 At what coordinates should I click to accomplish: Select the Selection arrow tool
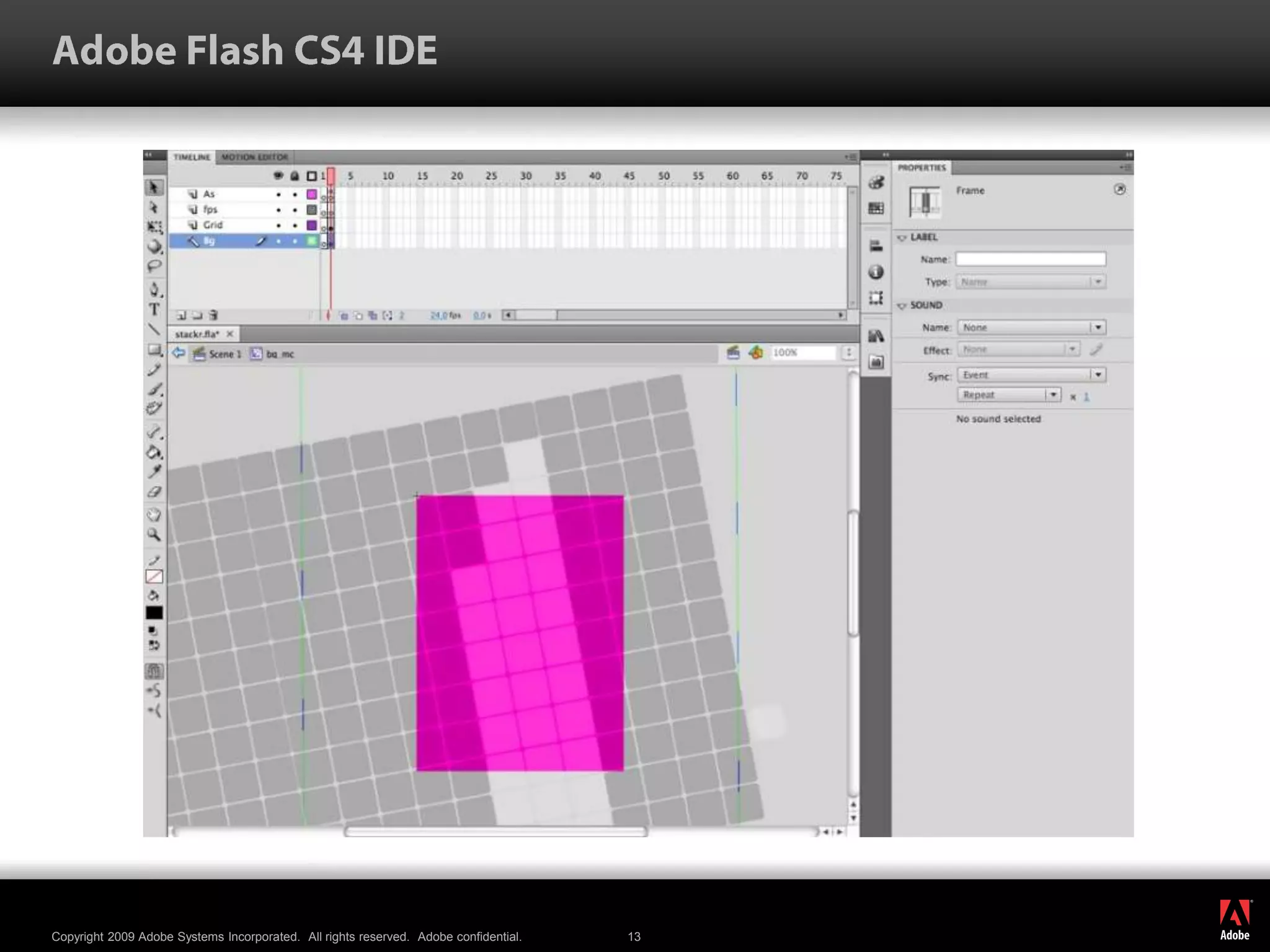154,187
